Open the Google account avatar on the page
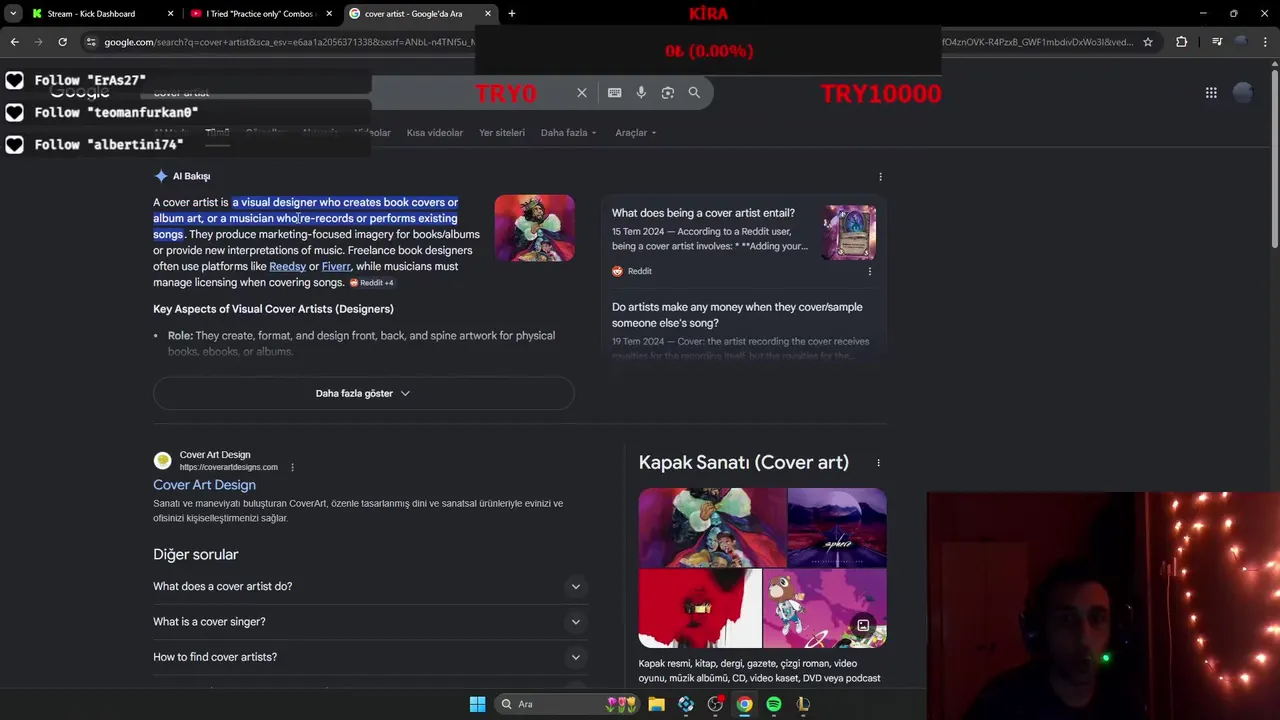 pos(1243,92)
